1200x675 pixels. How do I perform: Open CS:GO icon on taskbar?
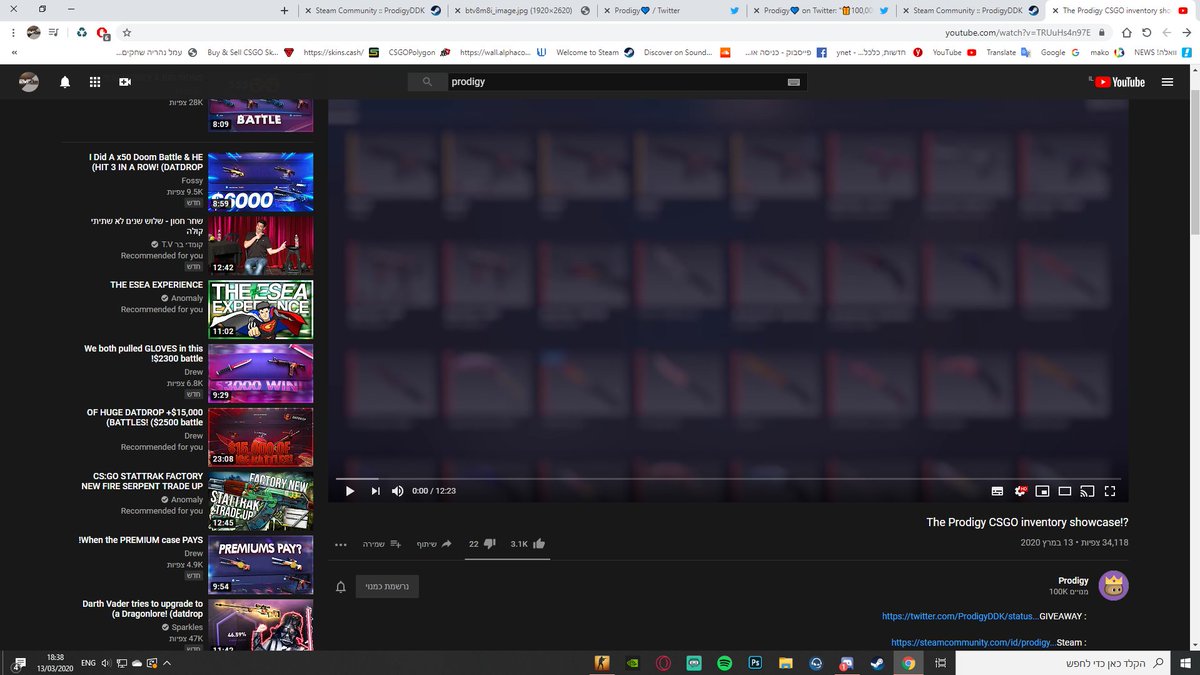tap(602, 663)
